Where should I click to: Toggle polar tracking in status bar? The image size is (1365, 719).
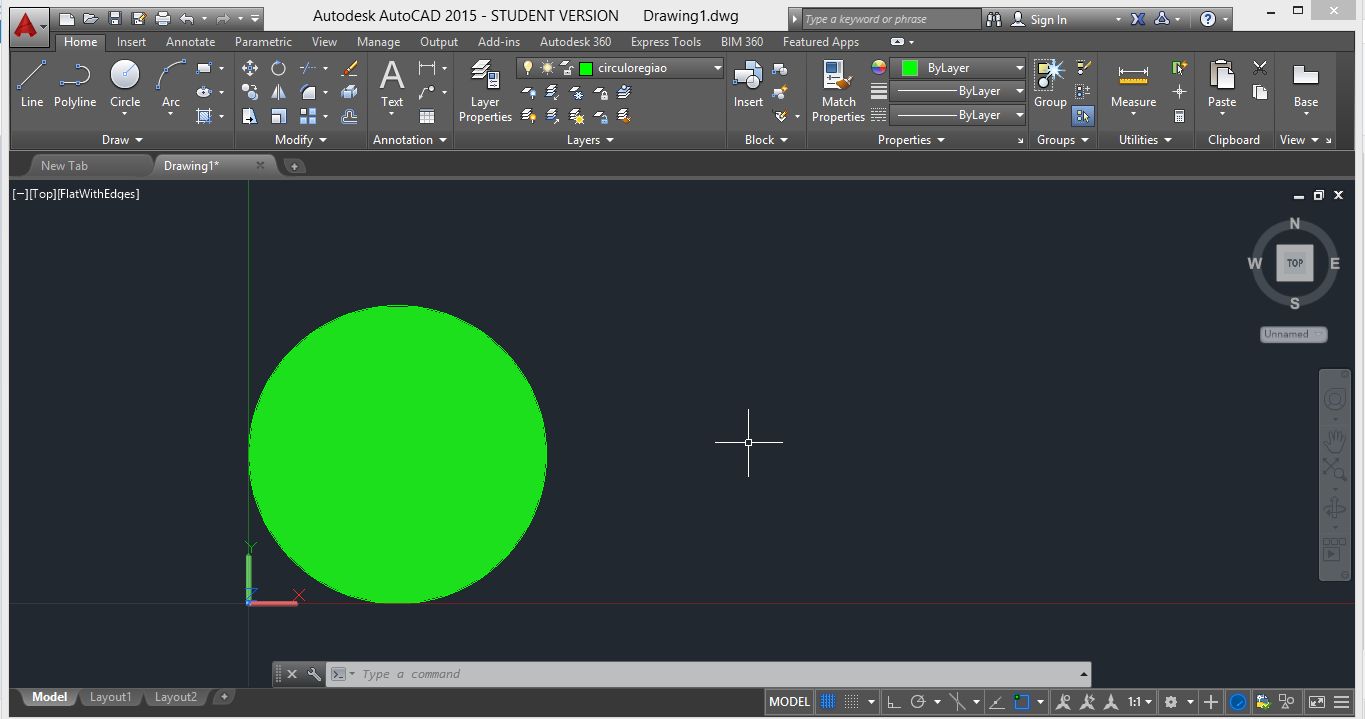[917, 702]
